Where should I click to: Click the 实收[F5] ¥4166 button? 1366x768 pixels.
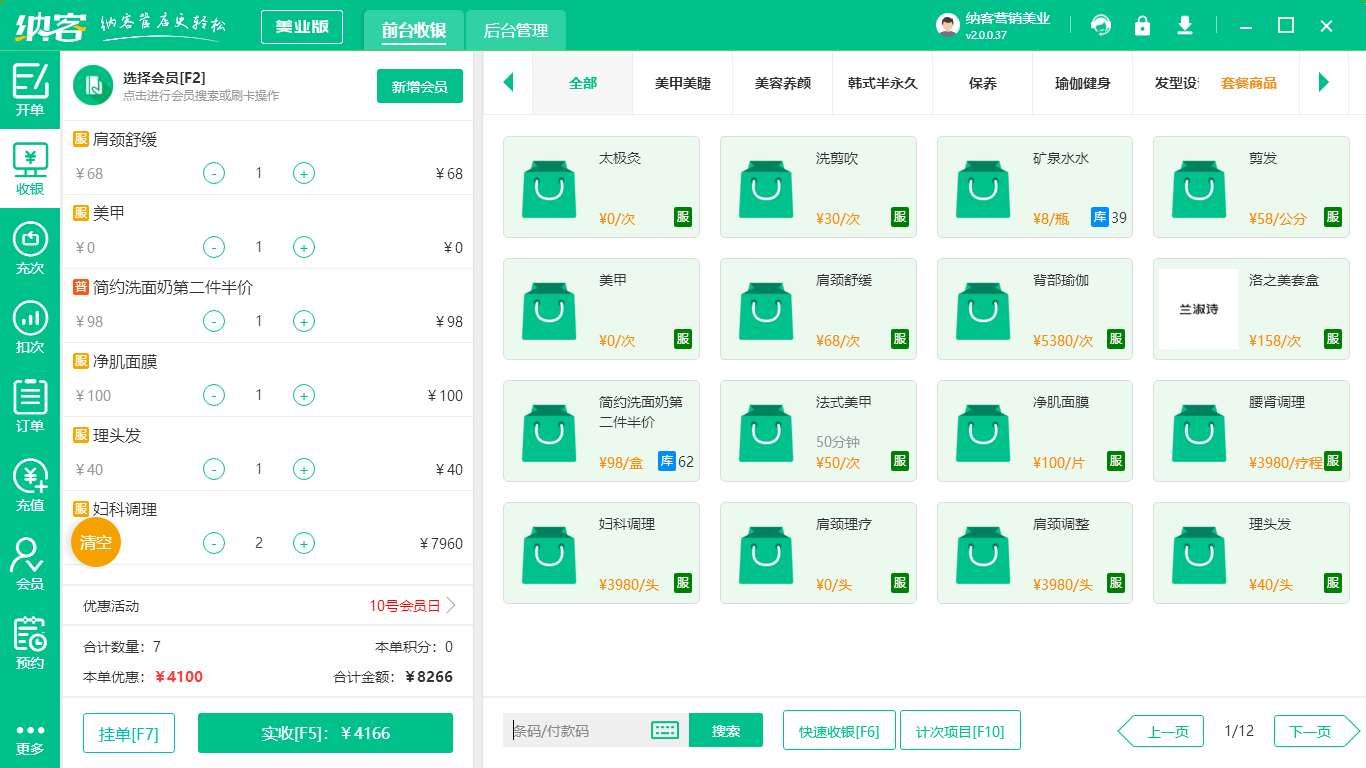[326, 733]
